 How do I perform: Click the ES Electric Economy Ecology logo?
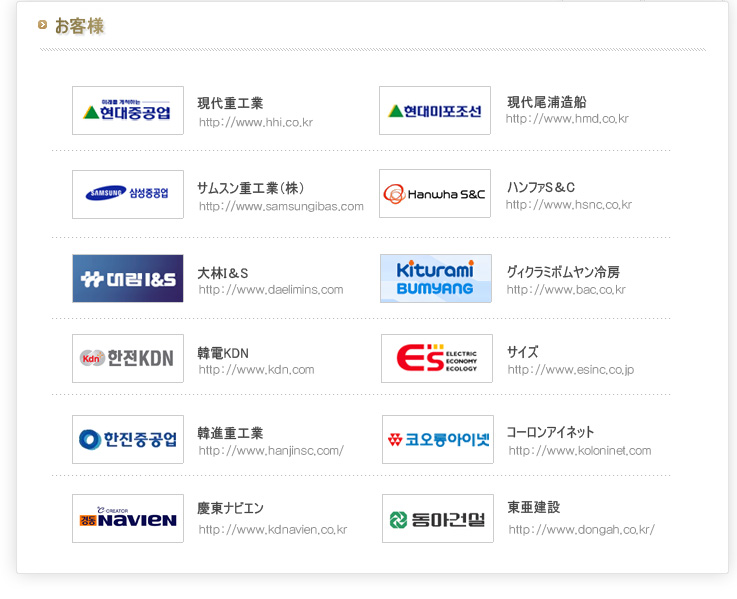[x=437, y=358]
